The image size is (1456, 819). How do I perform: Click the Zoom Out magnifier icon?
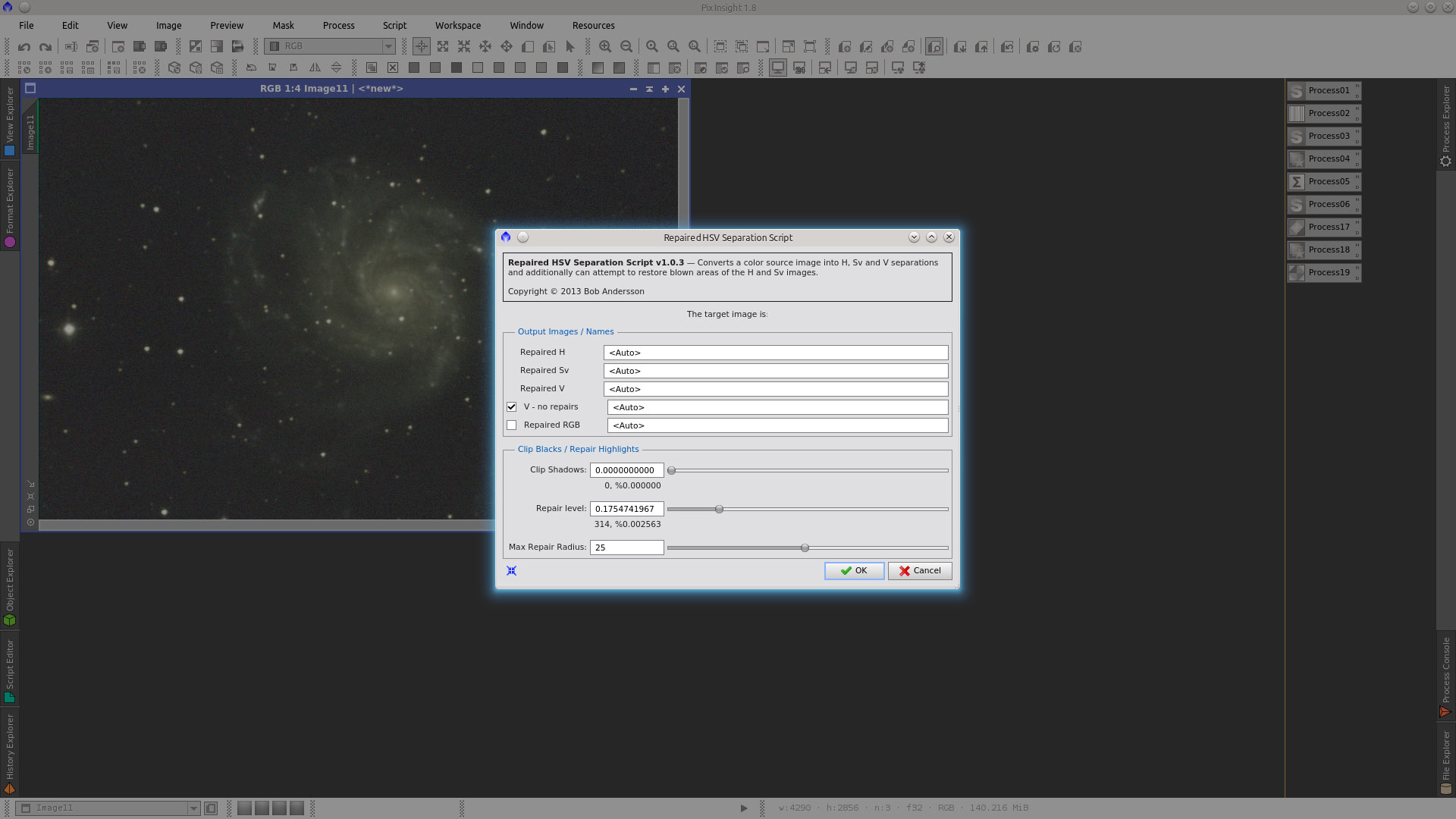(626, 47)
